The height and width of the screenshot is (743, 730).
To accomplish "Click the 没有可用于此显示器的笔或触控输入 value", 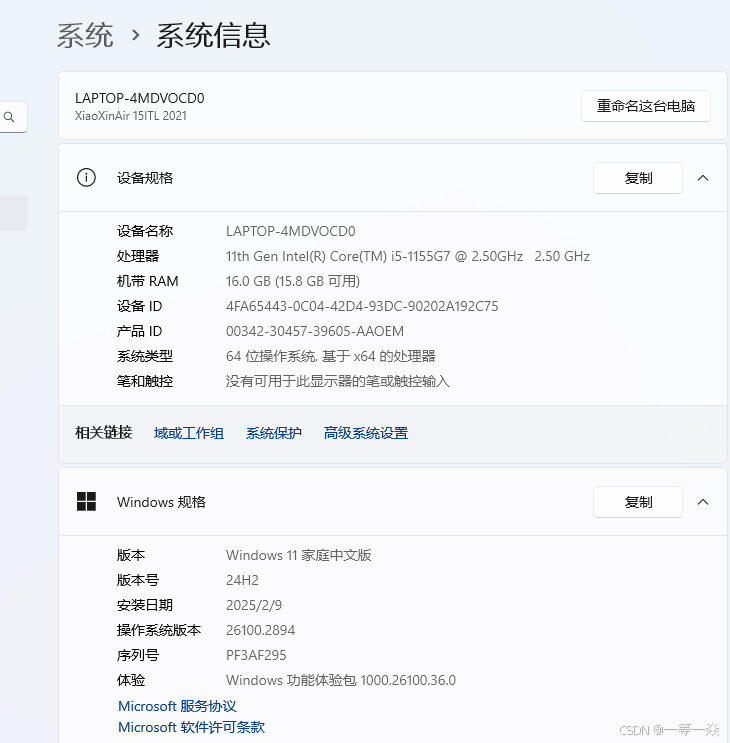I will click(338, 381).
